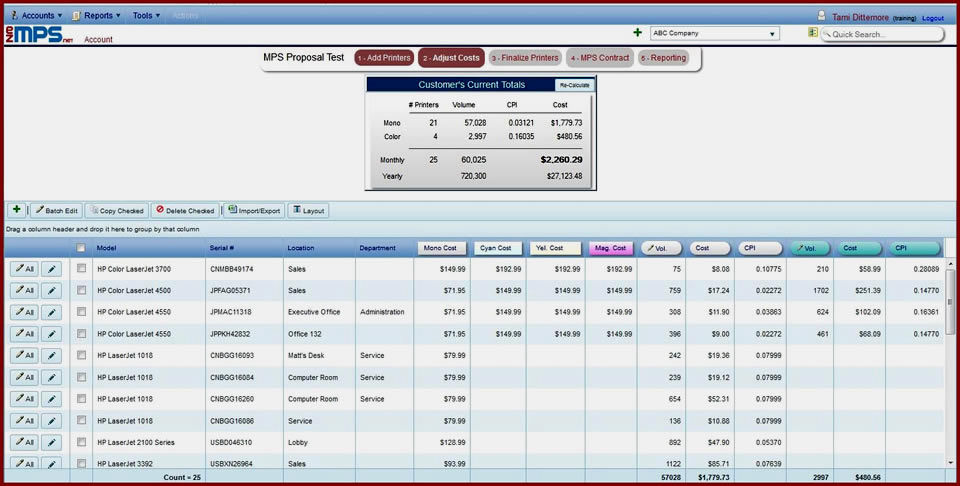Open the Import/Export toolbar option
960x486 pixels.
(x=254, y=211)
